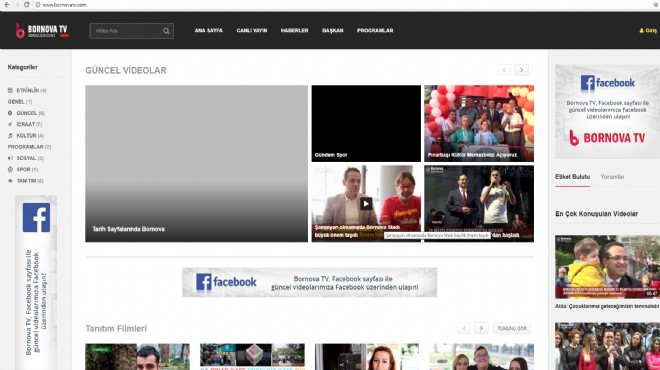This screenshot has height=370, width=660.
Task: Open the Giriş login link
Action: click(x=648, y=30)
